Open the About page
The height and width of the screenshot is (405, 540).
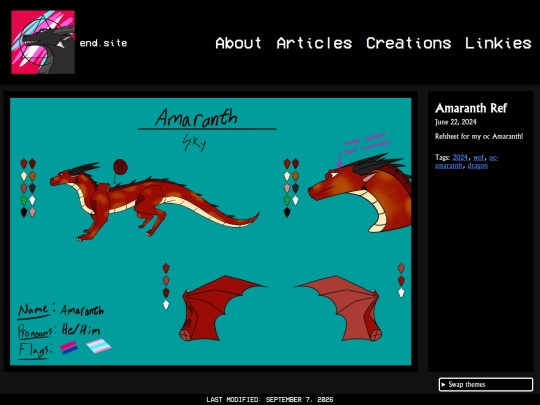pyautogui.click(x=238, y=43)
